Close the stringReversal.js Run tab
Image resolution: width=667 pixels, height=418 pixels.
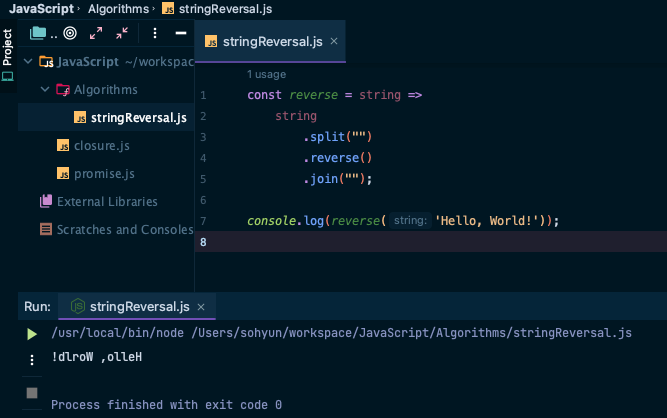click(x=201, y=307)
